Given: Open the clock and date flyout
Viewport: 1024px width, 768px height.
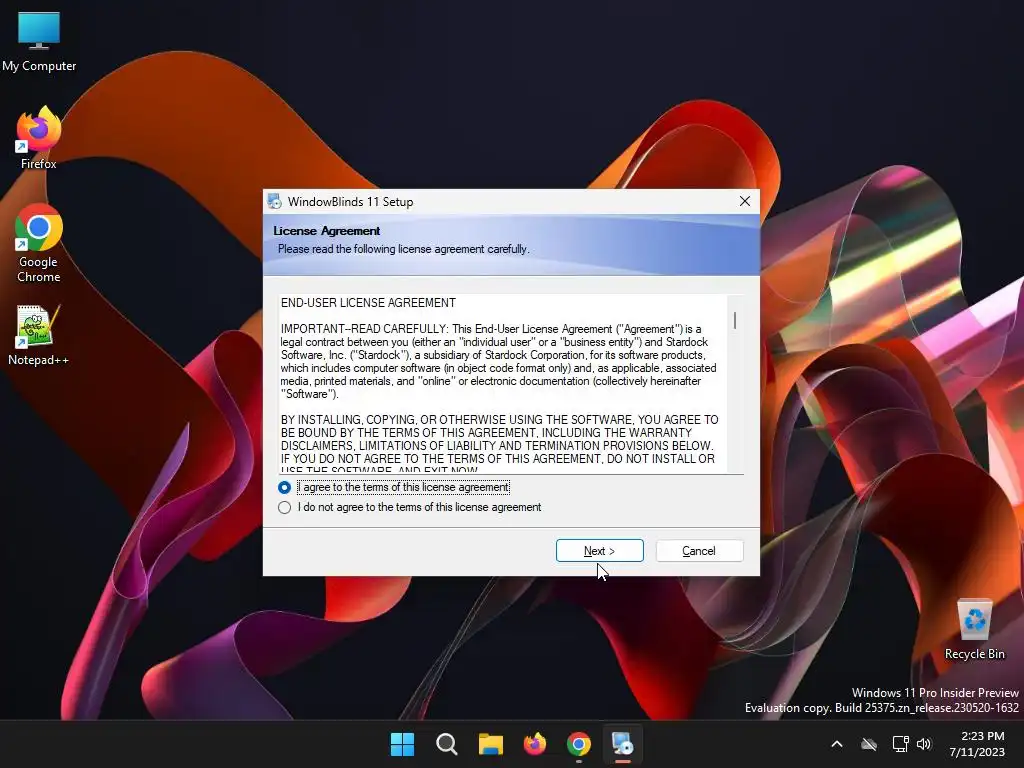Looking at the screenshot, I should [x=978, y=744].
